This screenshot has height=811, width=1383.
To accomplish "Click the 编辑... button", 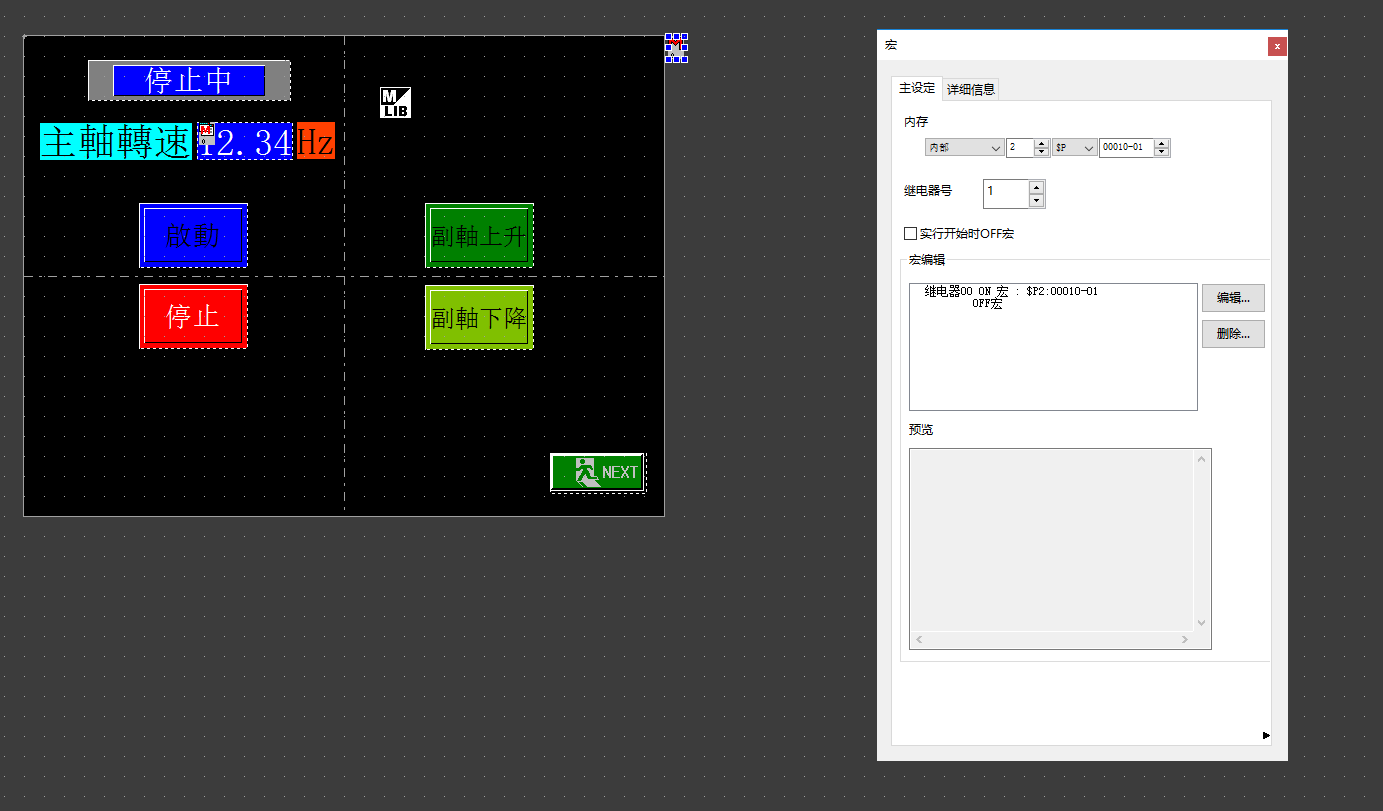I will [1232, 298].
